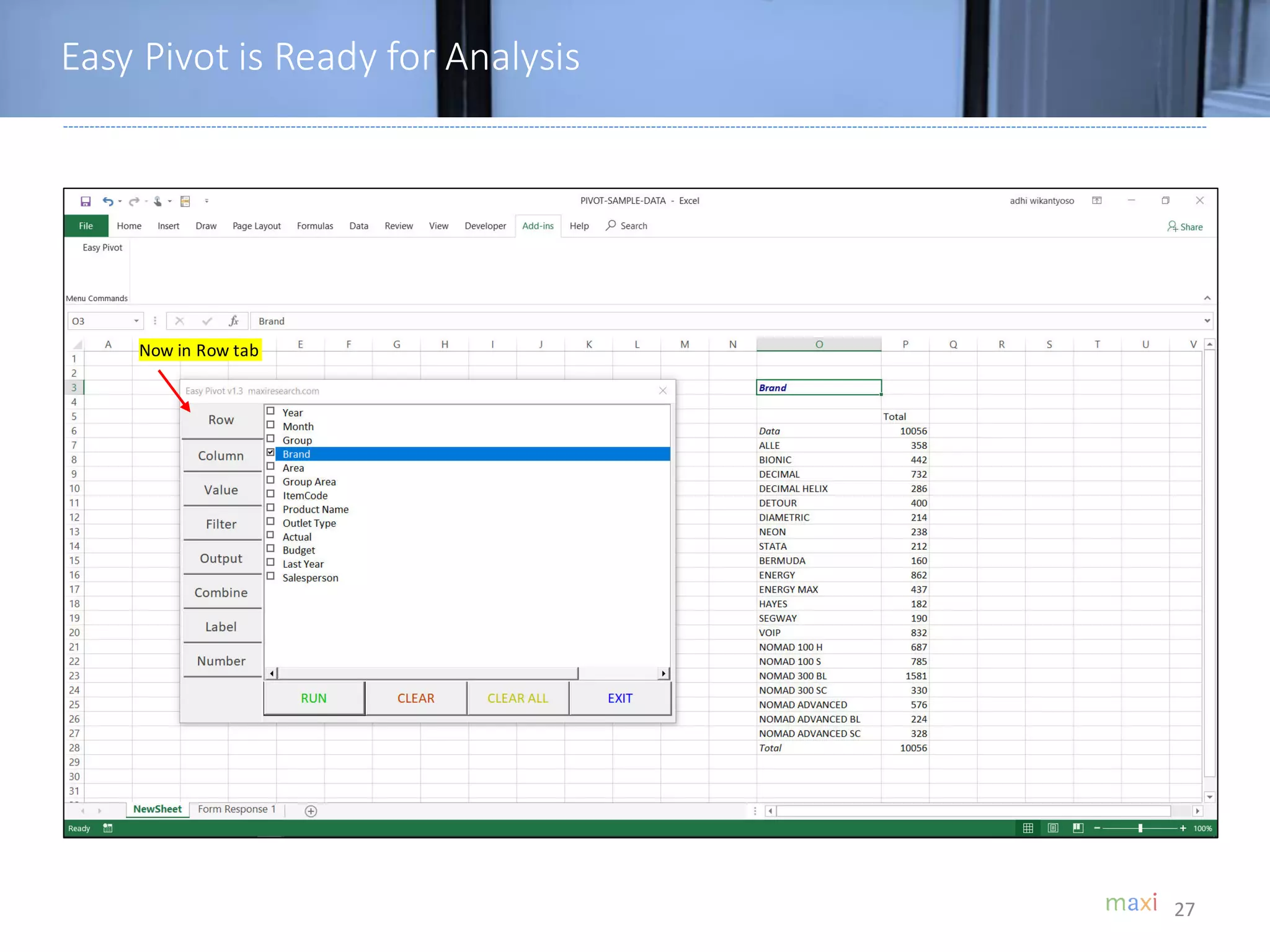Adjust the zoom slider handle

tap(1140, 829)
